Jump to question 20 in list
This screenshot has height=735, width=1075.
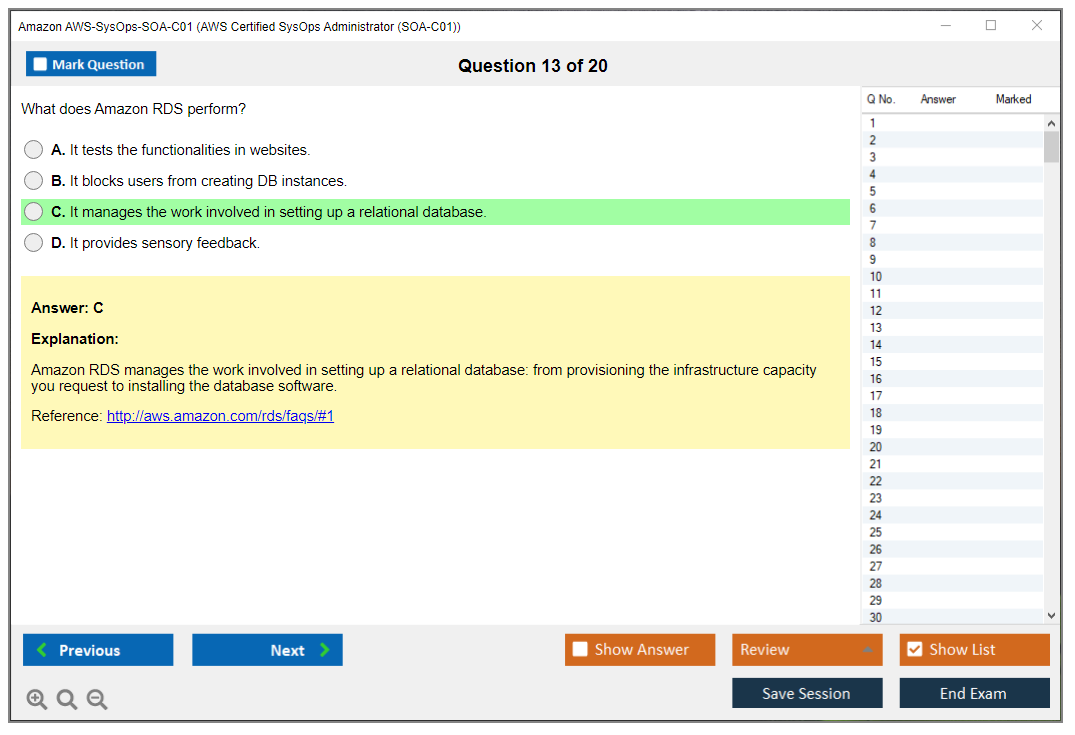click(876, 447)
